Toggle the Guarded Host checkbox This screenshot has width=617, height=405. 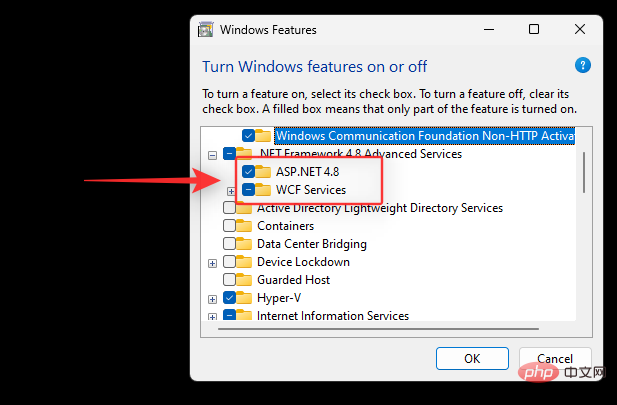click(x=230, y=280)
